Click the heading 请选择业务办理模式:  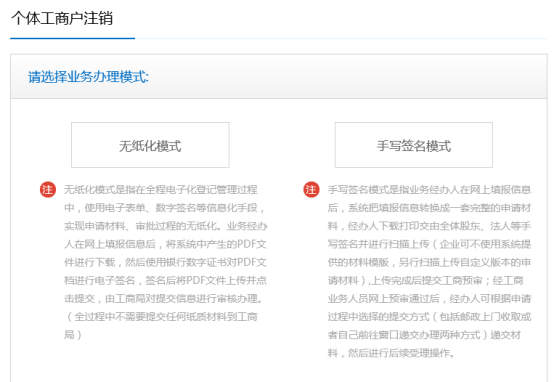click(x=88, y=77)
